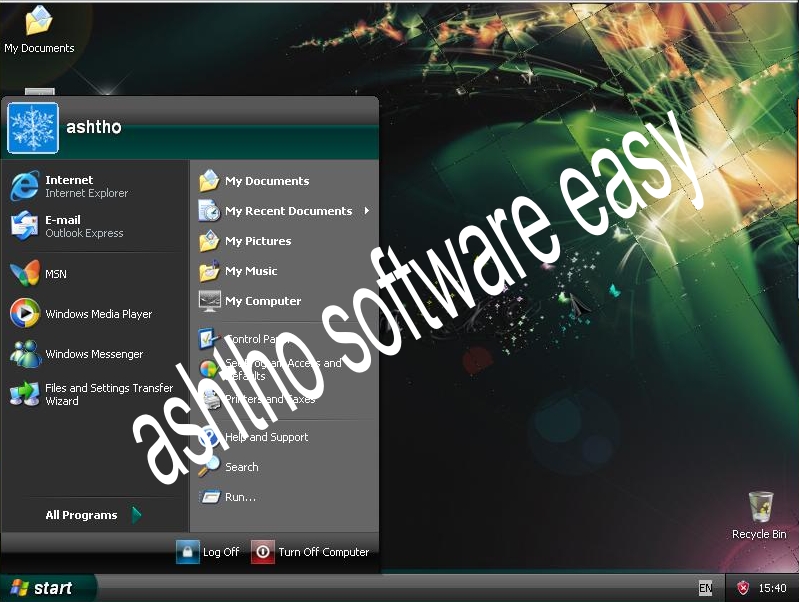Open My Documents folder icon in Start menu

(x=209, y=181)
